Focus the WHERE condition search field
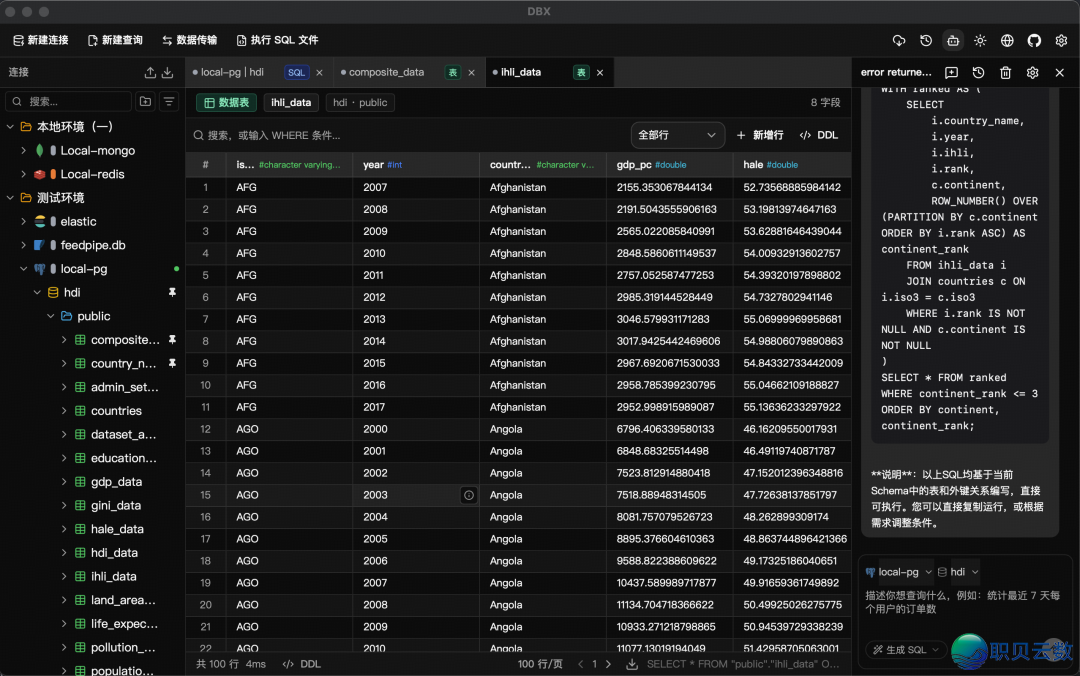 tap(408, 135)
